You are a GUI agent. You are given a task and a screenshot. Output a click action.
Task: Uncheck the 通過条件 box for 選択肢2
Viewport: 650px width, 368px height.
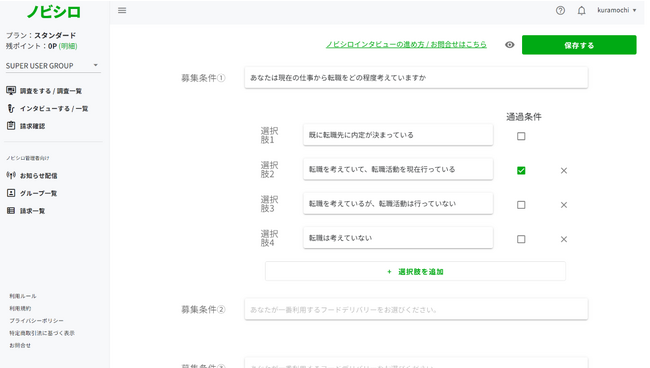(x=521, y=171)
